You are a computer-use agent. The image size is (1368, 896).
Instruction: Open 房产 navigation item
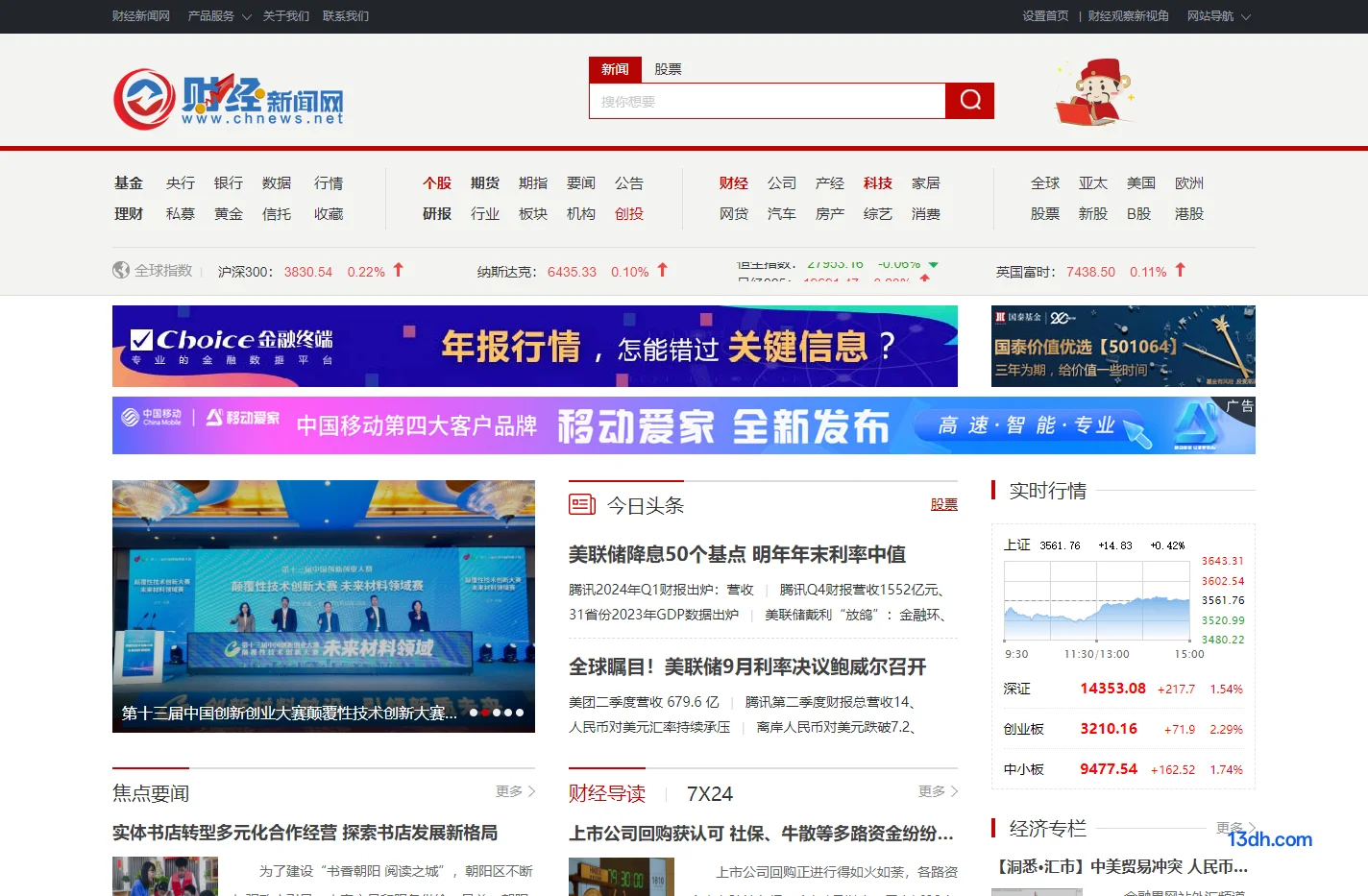click(830, 213)
